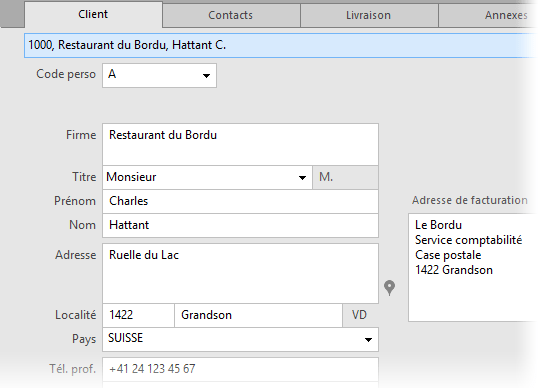Click the Nom field containing Hattant

[x=240, y=226]
